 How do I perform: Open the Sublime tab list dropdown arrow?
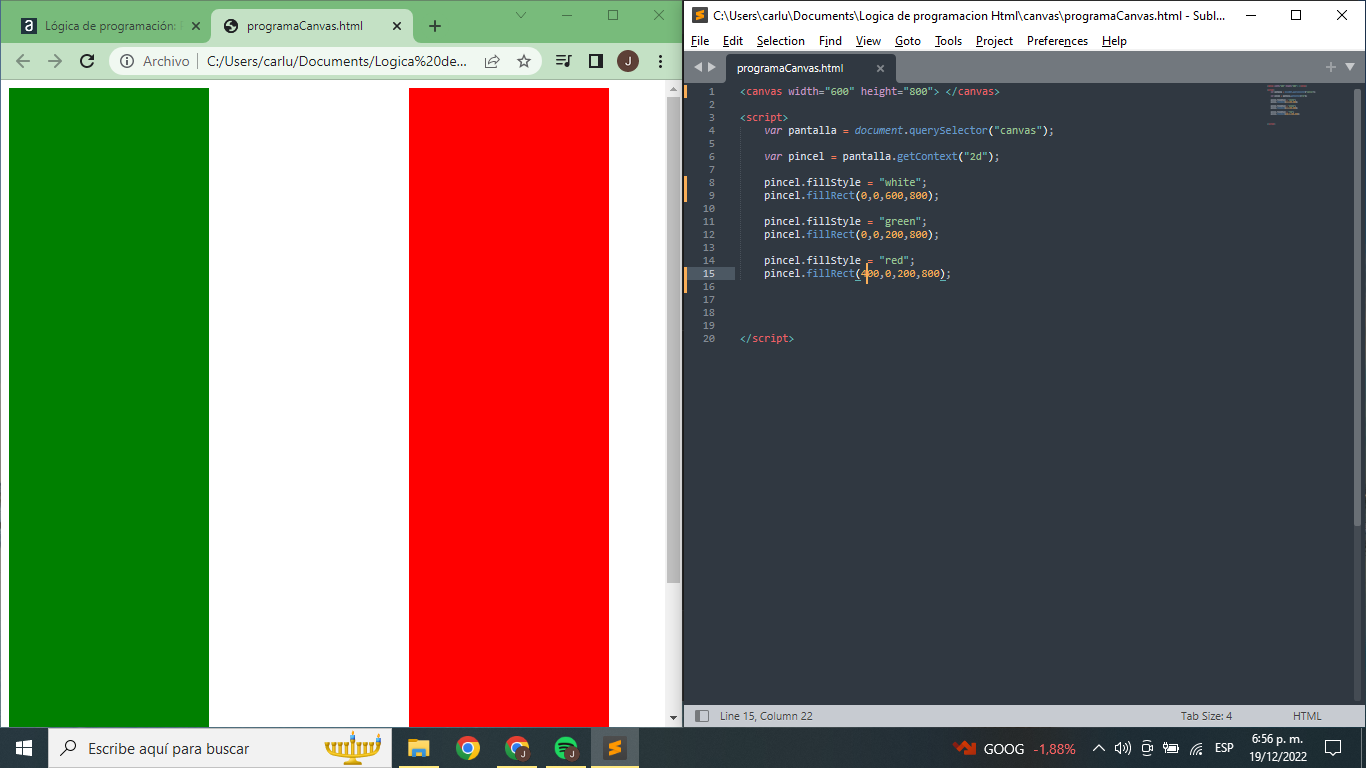click(x=1350, y=67)
